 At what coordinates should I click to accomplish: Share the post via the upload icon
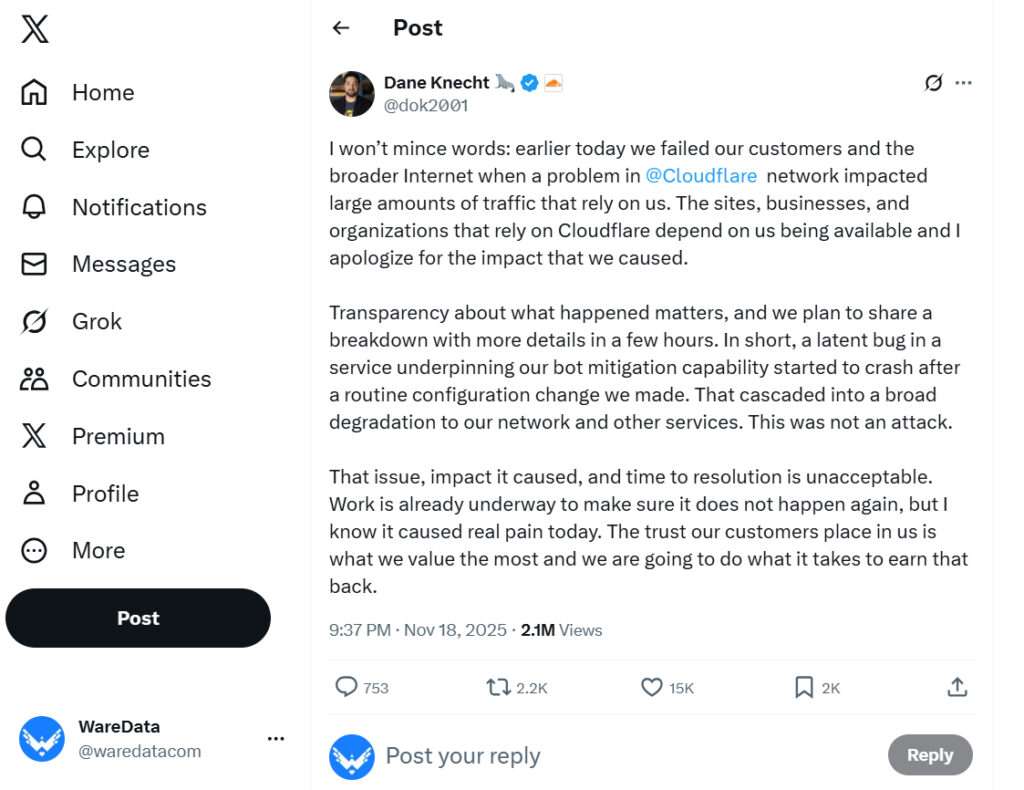coord(957,687)
